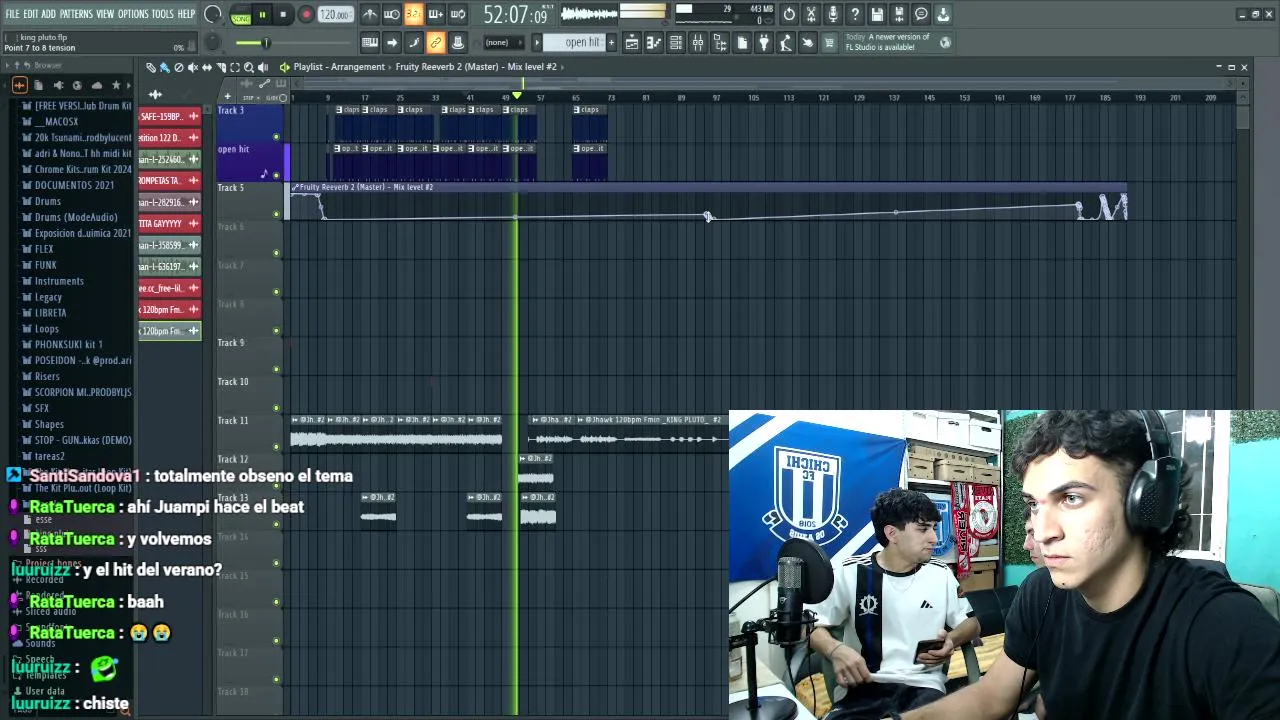Mute Track 3 using its green dot

pos(277,136)
